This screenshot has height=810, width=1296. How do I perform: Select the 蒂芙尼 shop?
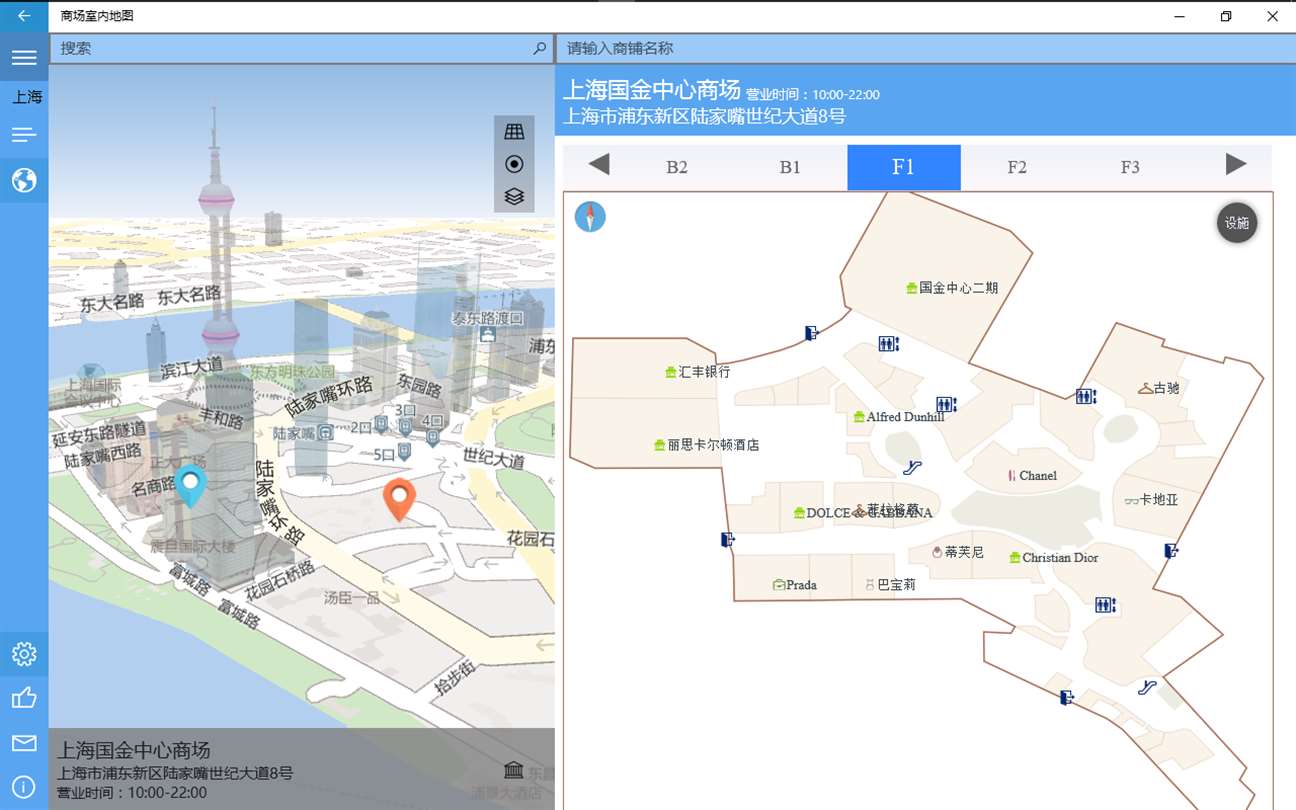click(x=957, y=552)
